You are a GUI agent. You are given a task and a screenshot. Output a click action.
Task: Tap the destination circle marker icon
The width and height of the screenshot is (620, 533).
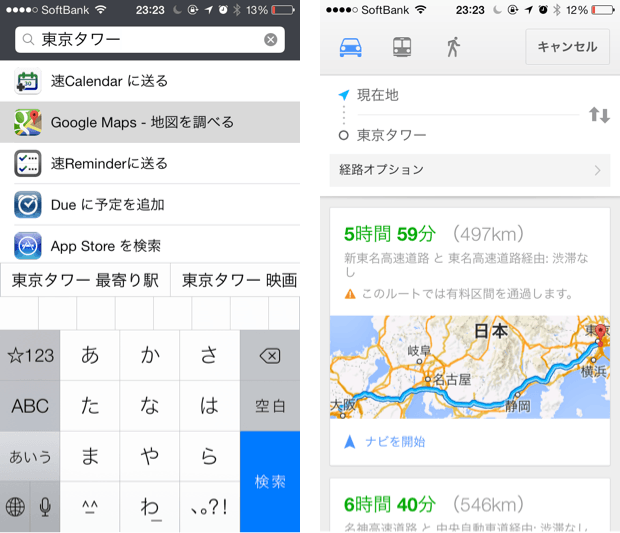[344, 136]
